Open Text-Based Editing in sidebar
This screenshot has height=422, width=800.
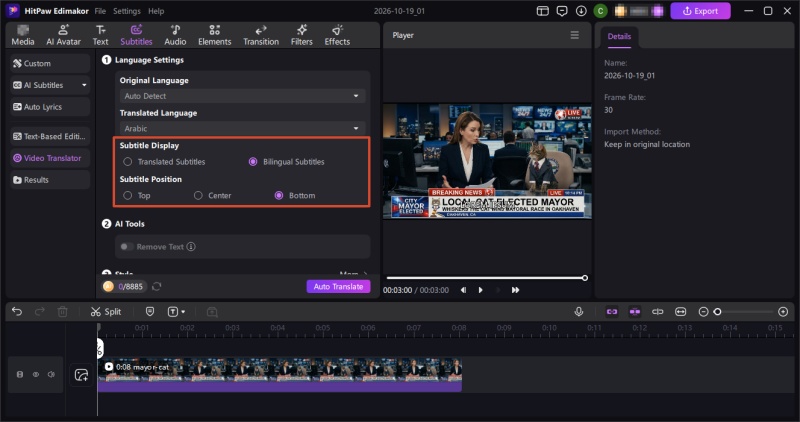click(50, 136)
